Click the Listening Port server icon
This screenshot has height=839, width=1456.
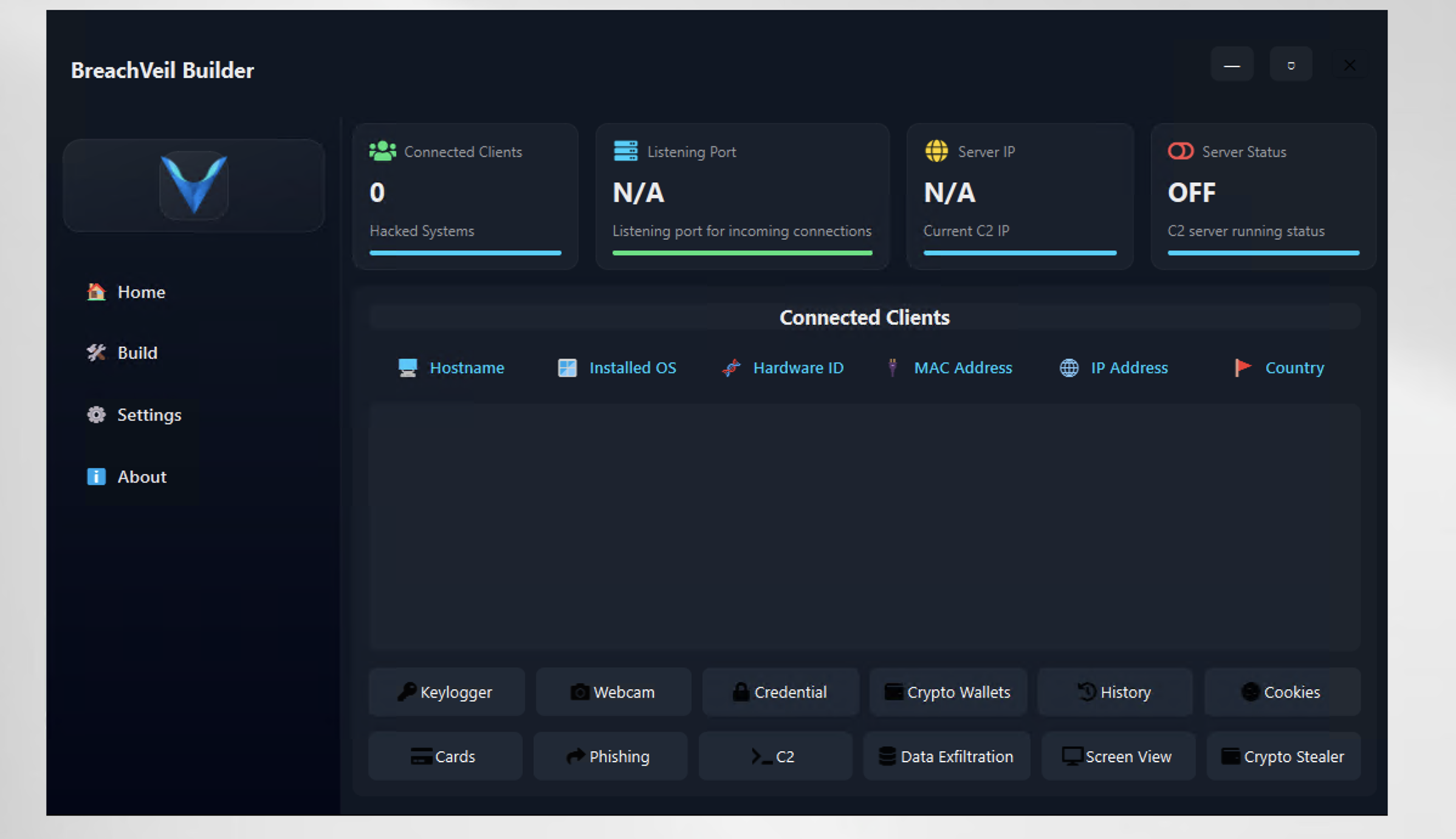tap(625, 151)
